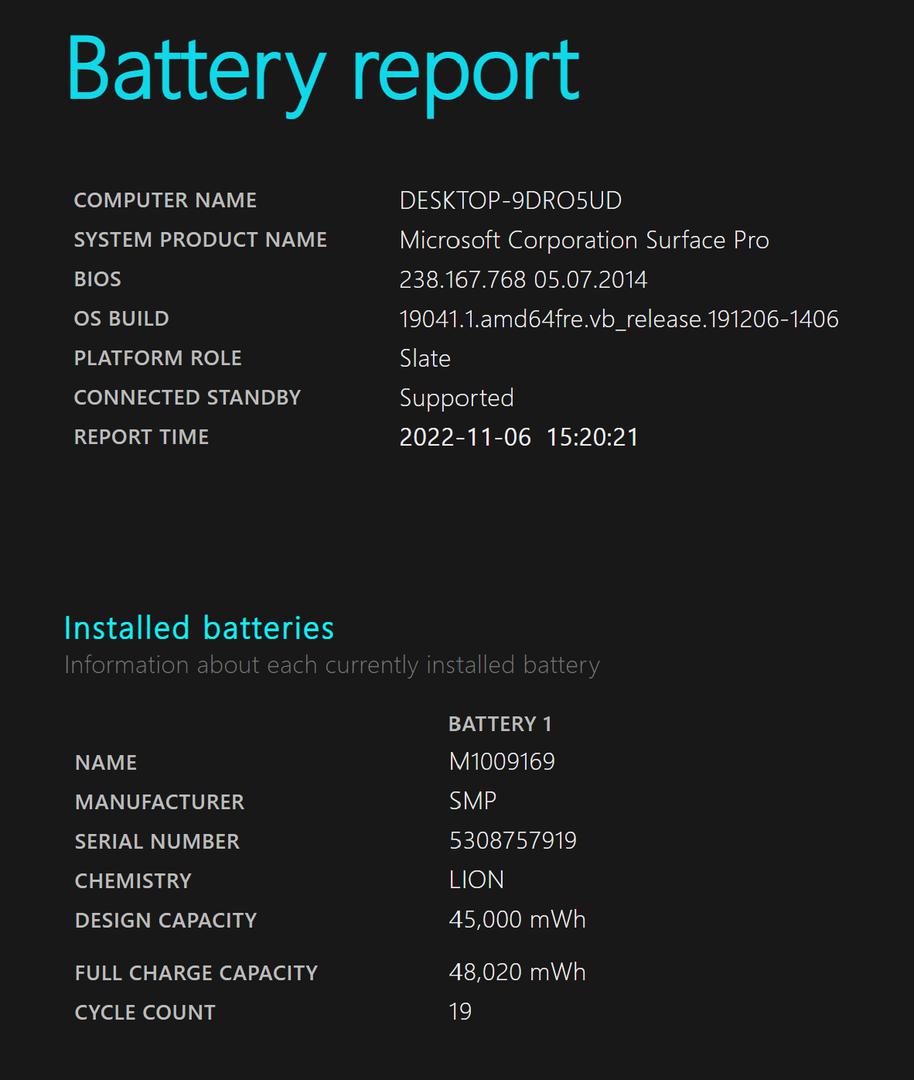Click the Microsoft Corporation Surface Pro text
The width and height of the screenshot is (914, 1080).
pos(584,240)
